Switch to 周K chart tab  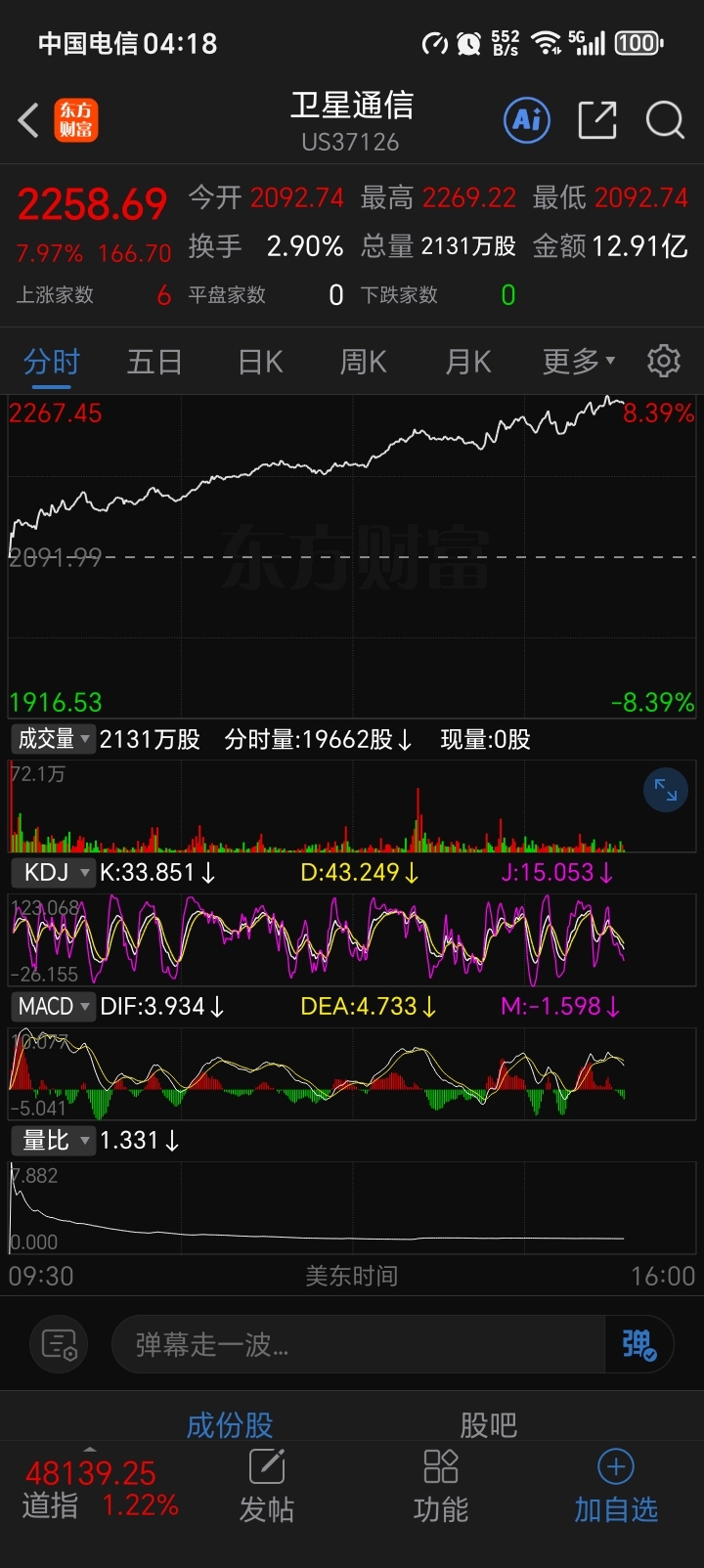[x=363, y=362]
